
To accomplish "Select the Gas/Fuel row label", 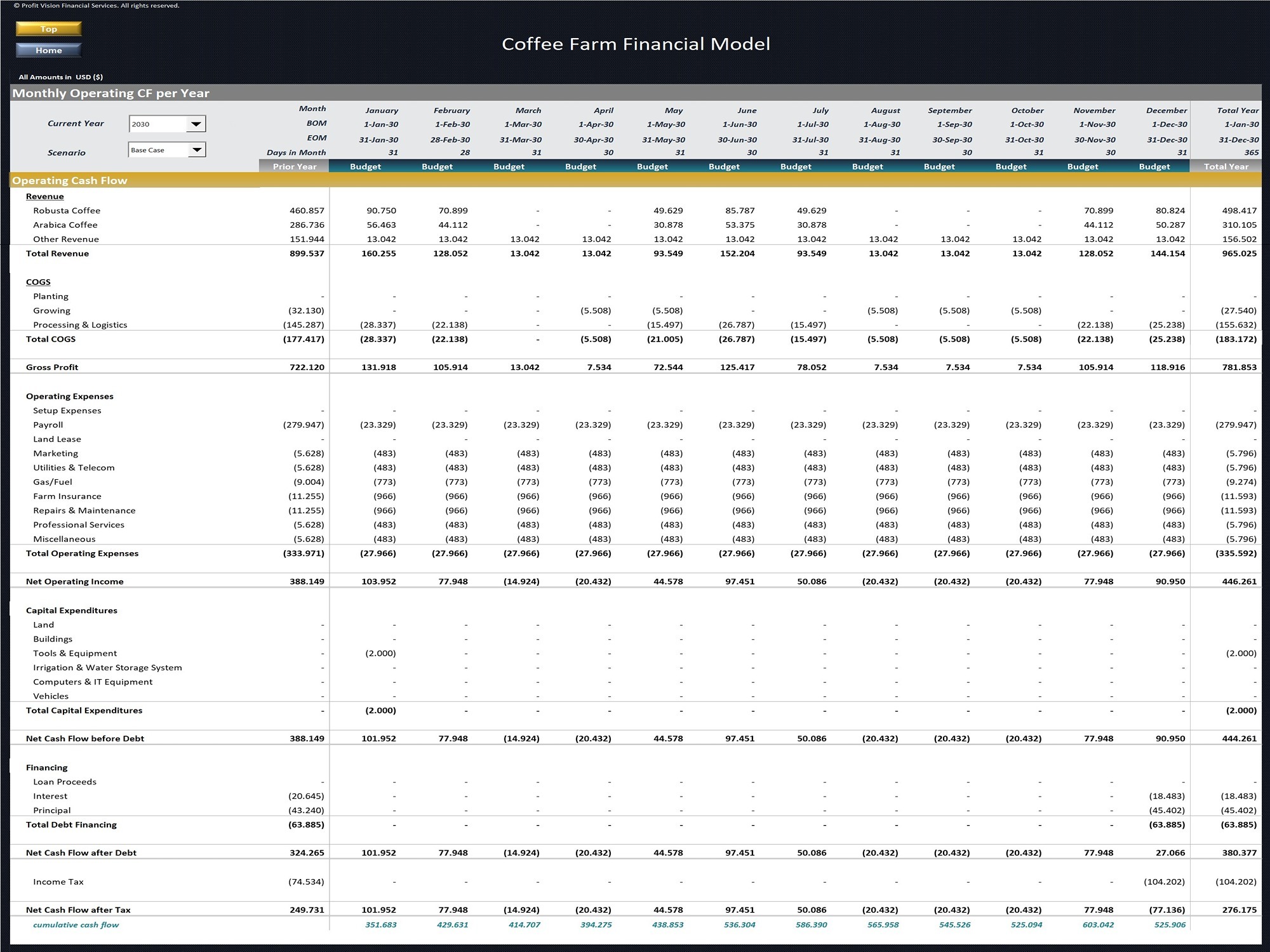I will click(x=53, y=482).
